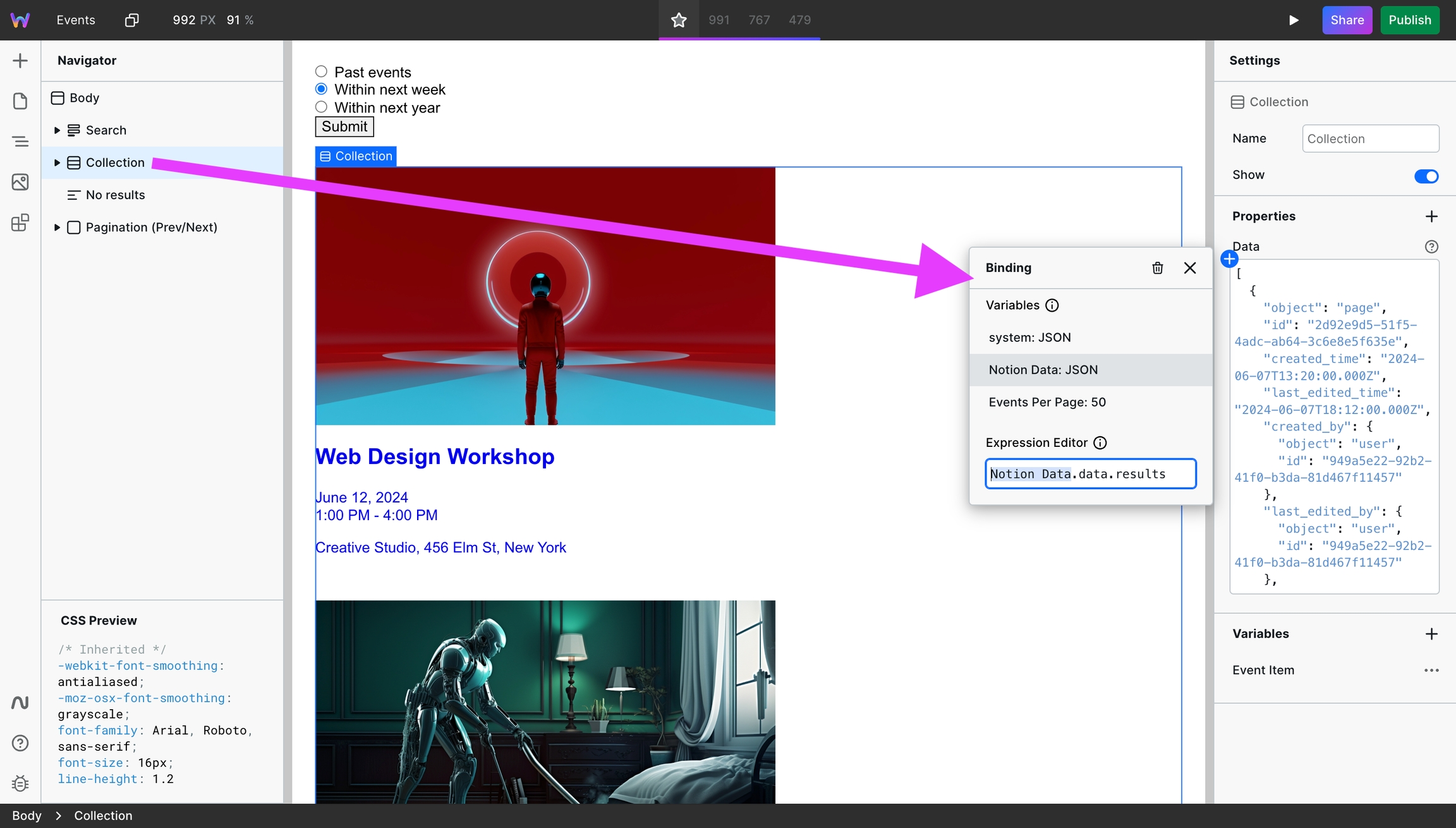Click the Collection name input field
Viewport: 1456px width, 828px height.
pyautogui.click(x=1370, y=138)
